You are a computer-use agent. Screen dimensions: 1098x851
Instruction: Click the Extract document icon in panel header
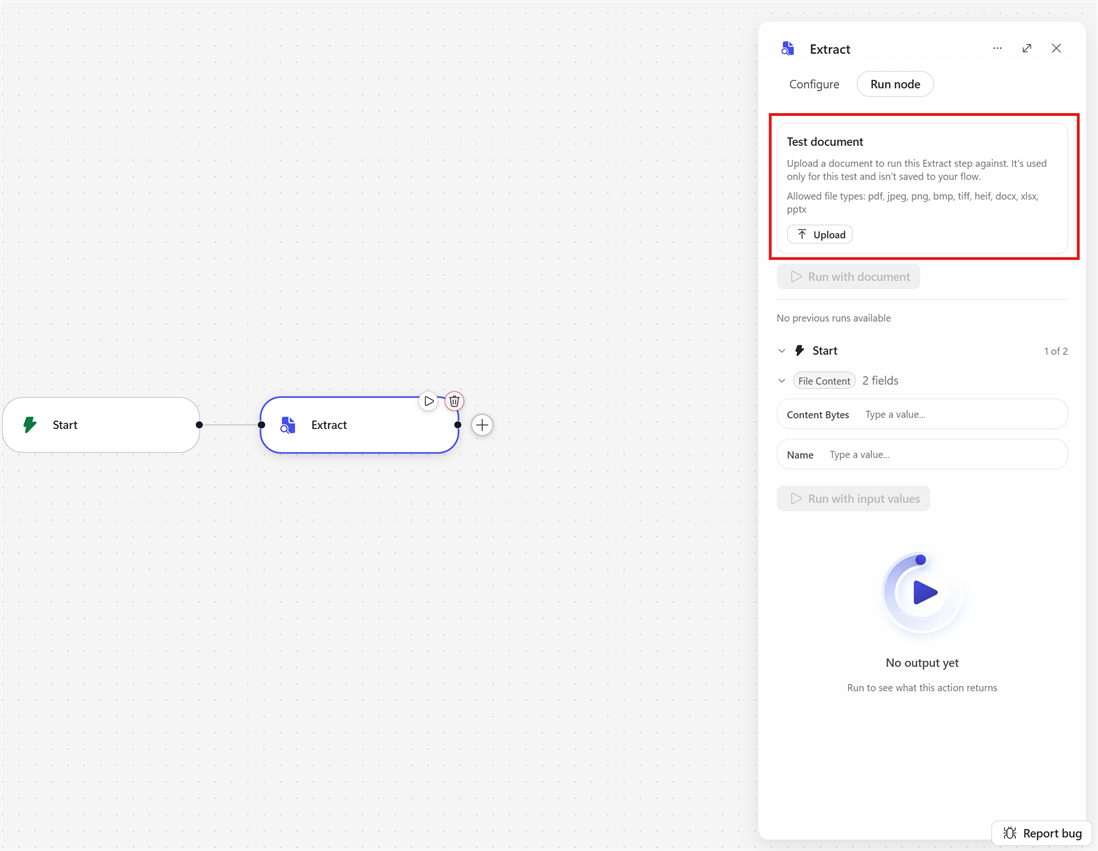pos(788,48)
